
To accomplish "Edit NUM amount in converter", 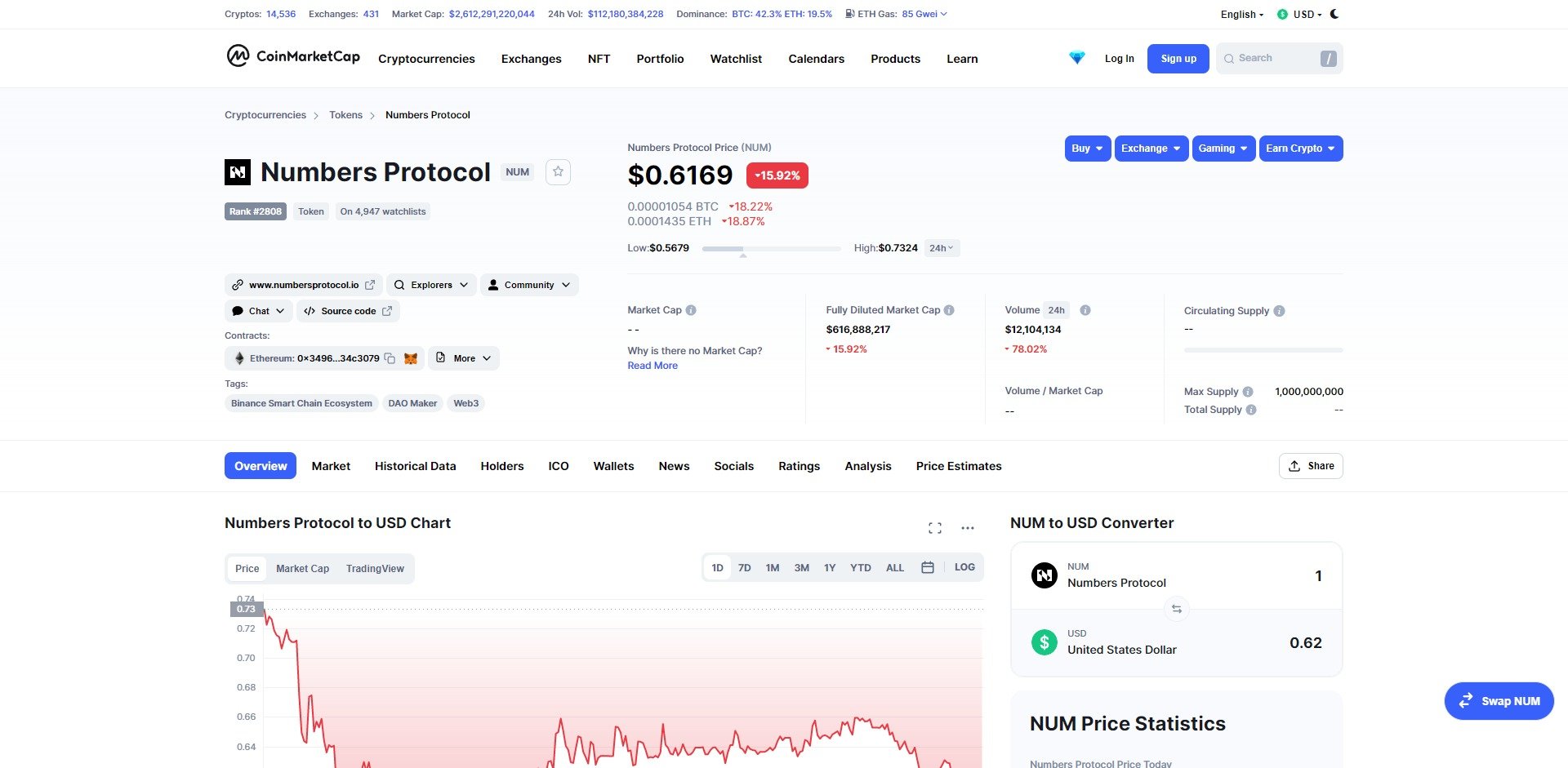I will click(x=1317, y=576).
